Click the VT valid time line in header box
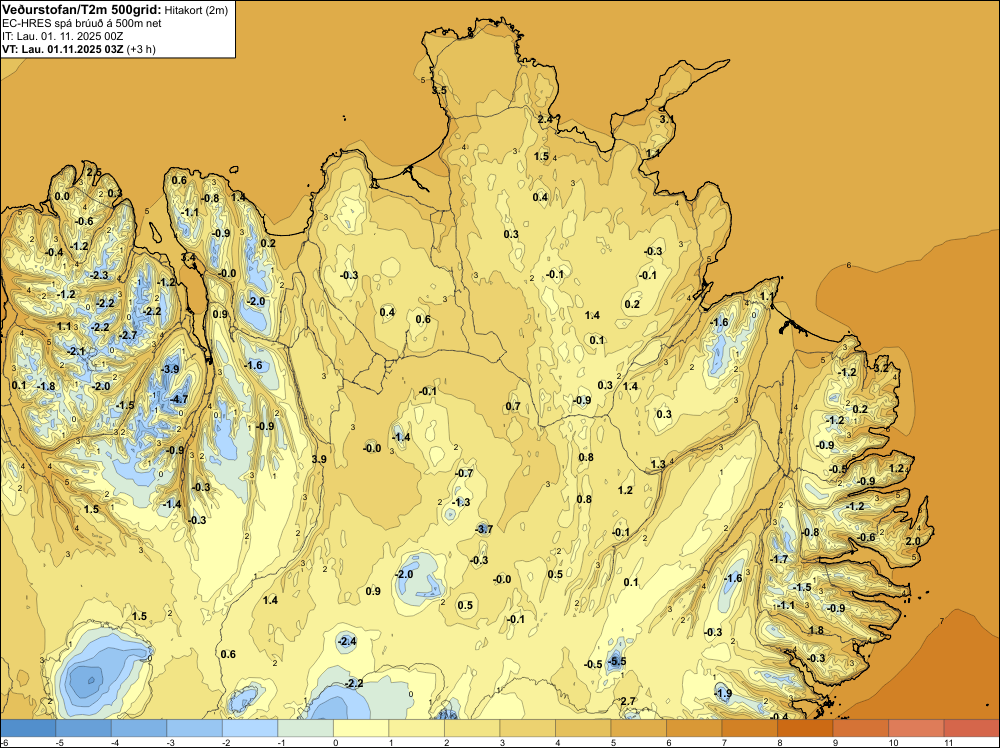1000x748 pixels. (x=79, y=49)
